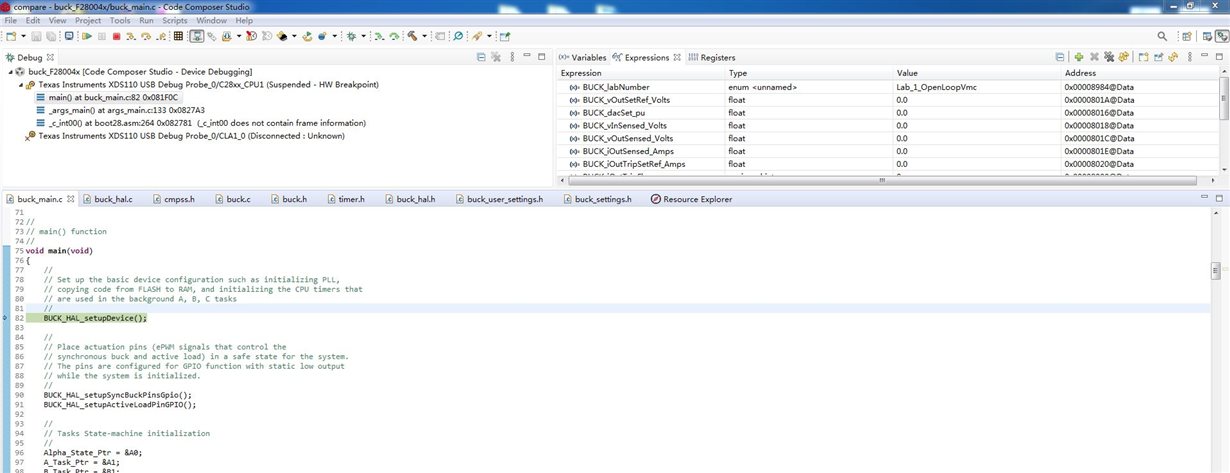Open the Registers view tab
This screenshot has width=1230, height=473.
(719, 57)
